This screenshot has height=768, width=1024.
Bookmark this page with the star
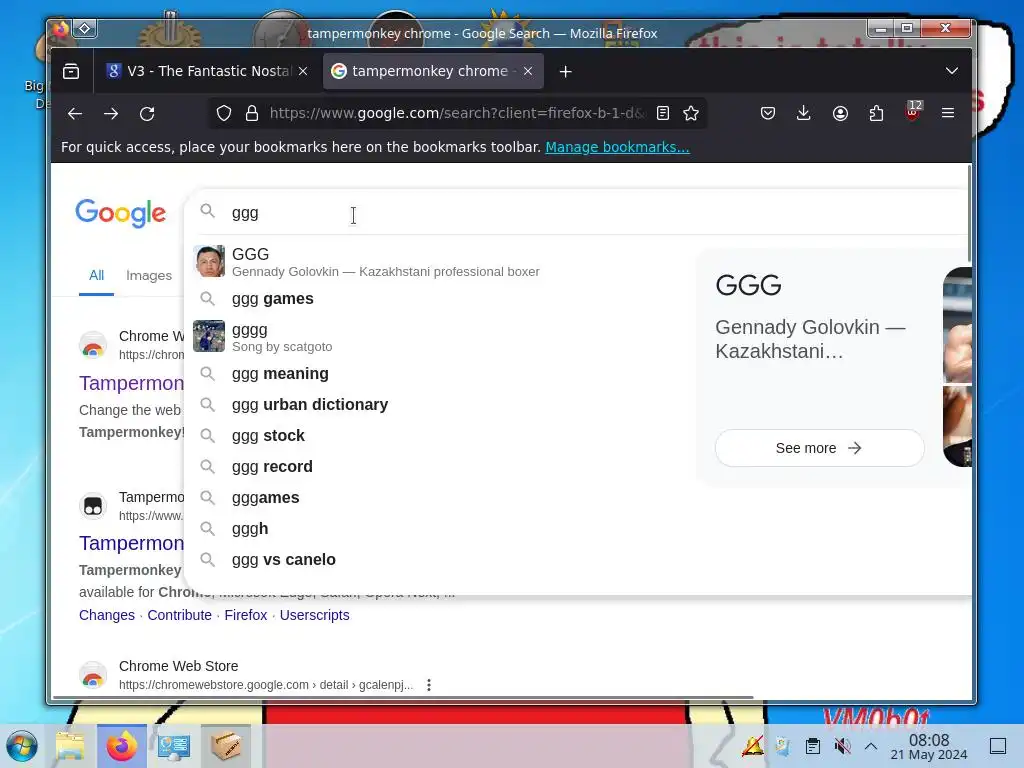point(691,114)
